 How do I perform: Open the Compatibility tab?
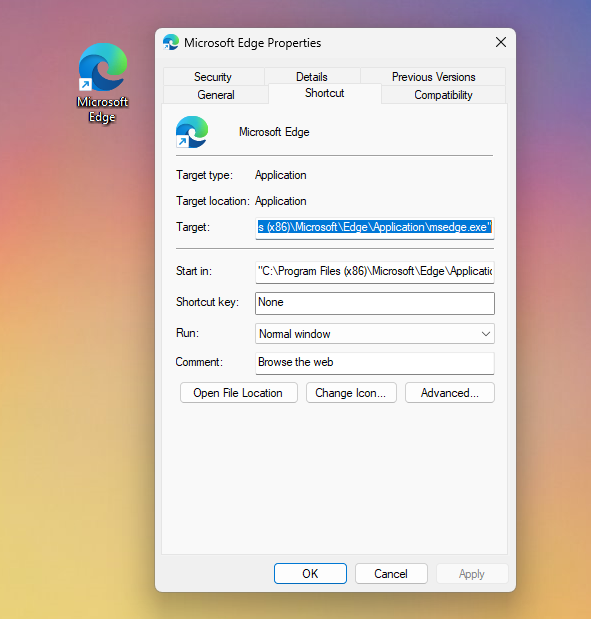click(443, 95)
